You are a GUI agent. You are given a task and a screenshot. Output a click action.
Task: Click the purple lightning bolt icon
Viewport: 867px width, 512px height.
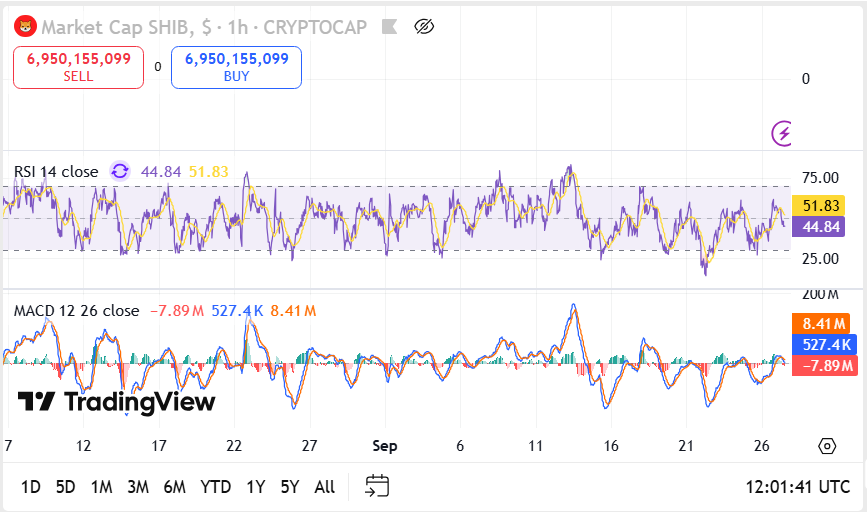point(783,132)
